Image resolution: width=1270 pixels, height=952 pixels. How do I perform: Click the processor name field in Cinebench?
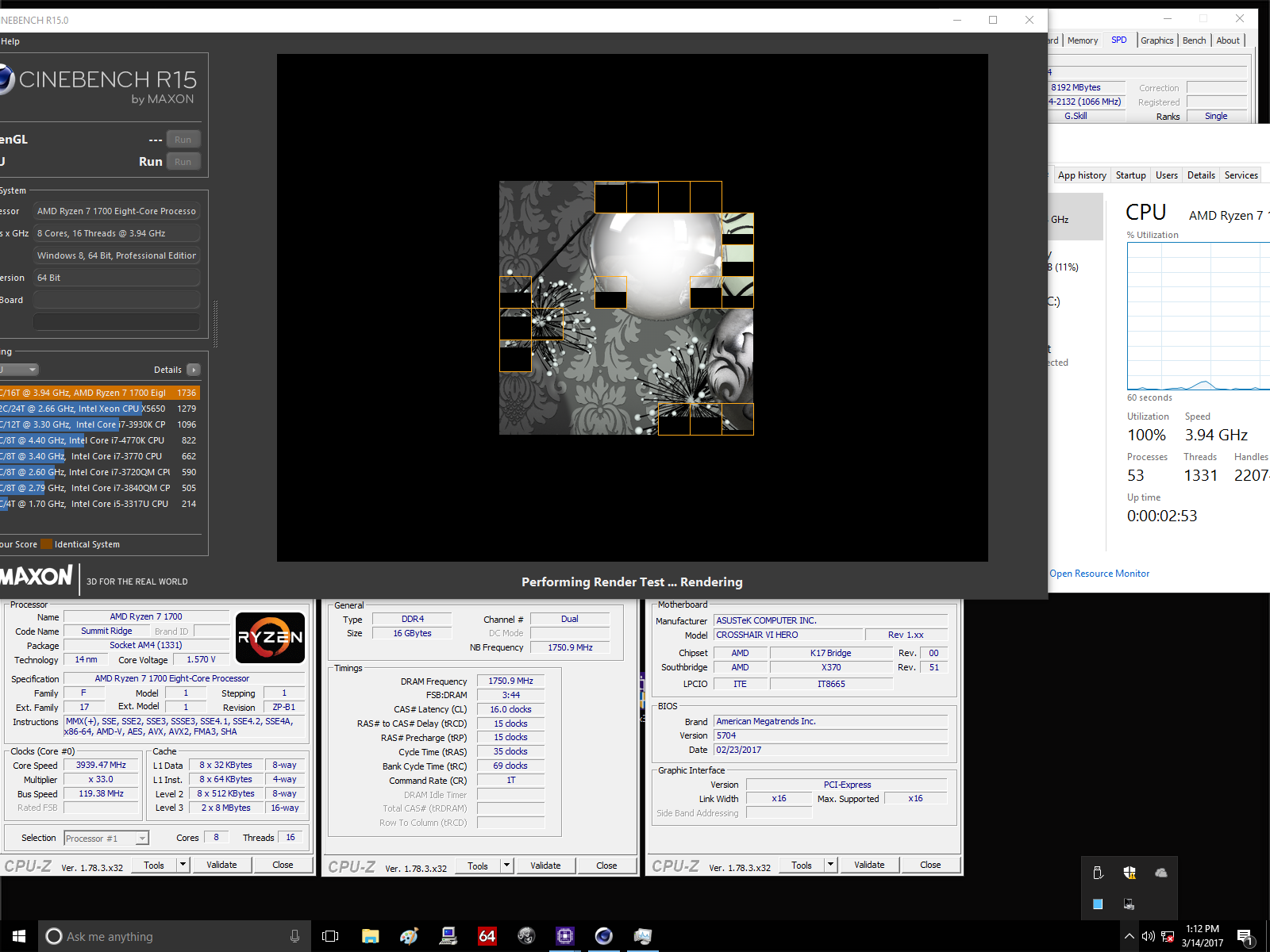pos(117,211)
